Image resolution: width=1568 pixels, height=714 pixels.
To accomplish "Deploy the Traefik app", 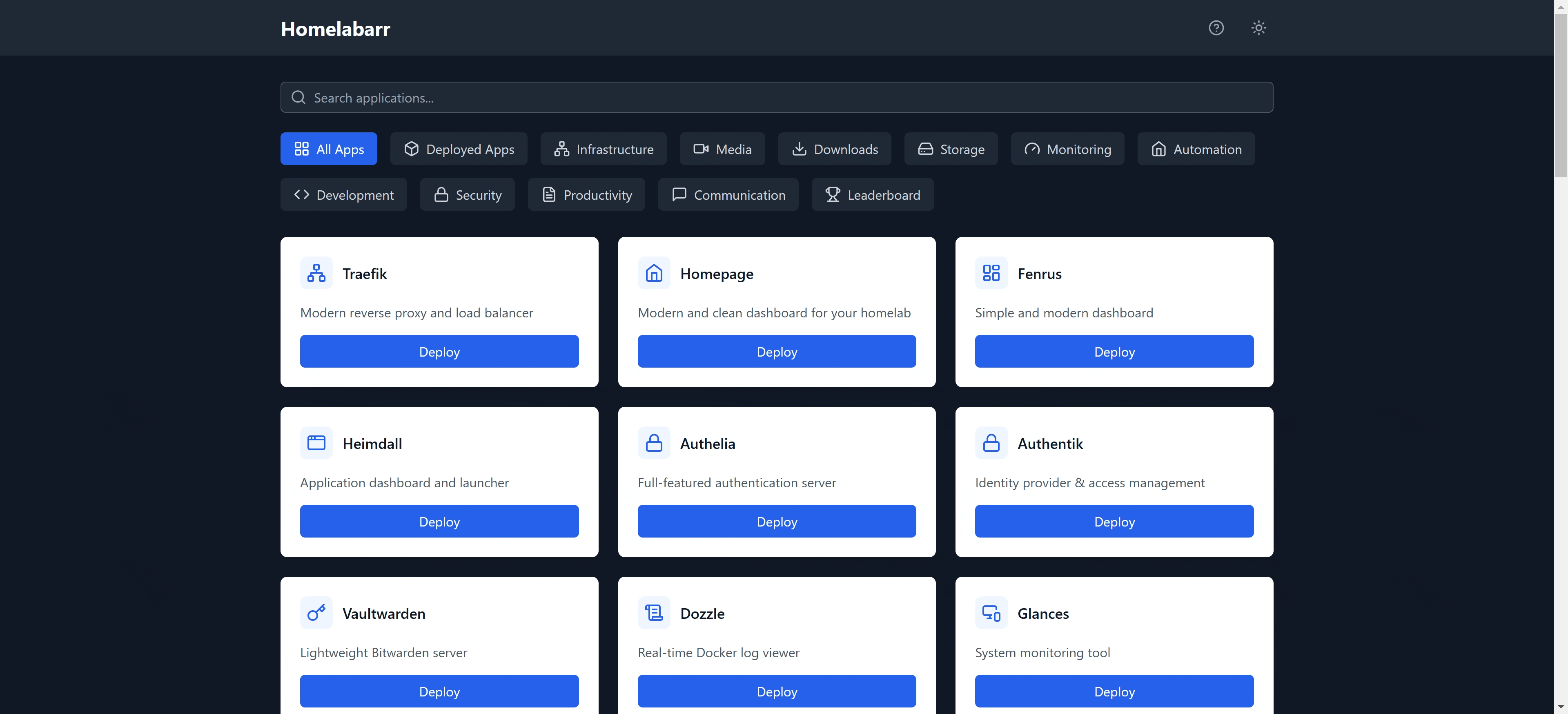I will 439,351.
